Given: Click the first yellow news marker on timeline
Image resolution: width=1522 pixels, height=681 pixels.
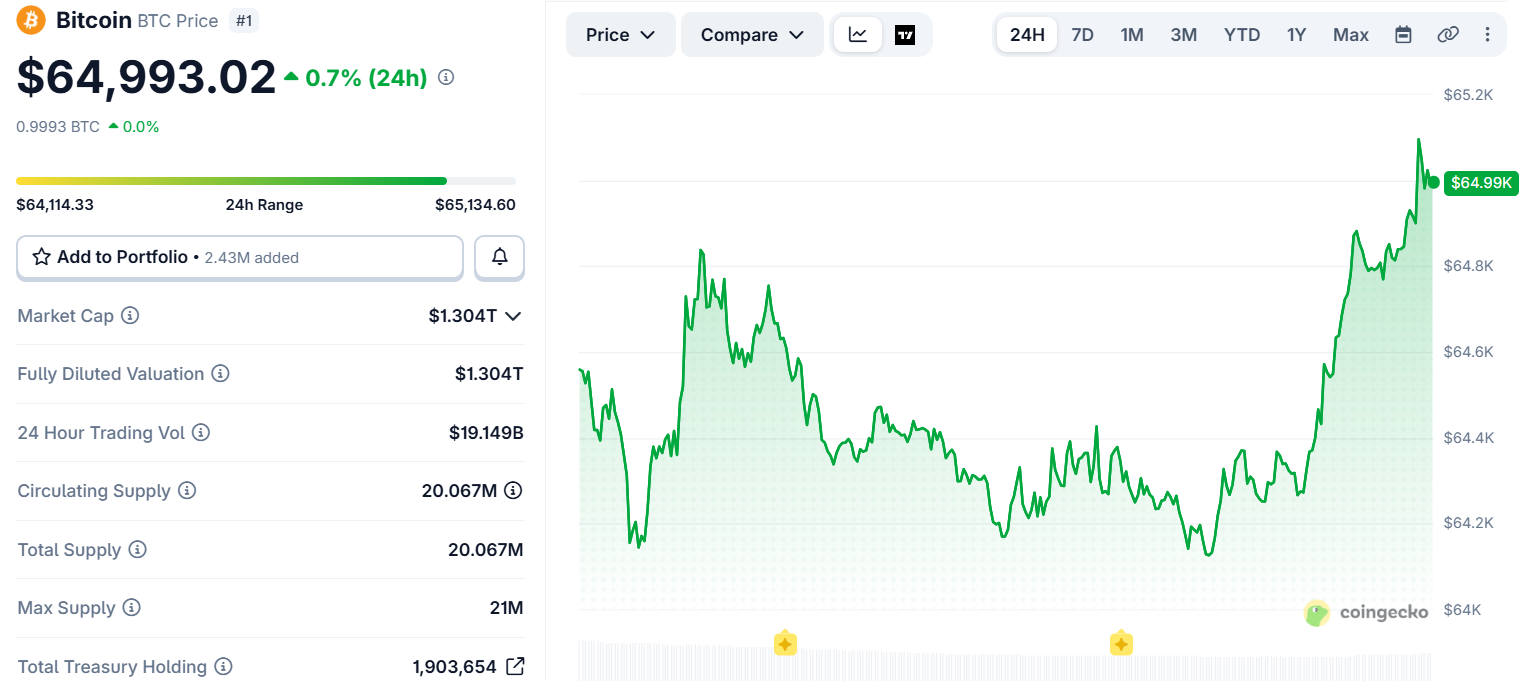Looking at the screenshot, I should [785, 644].
